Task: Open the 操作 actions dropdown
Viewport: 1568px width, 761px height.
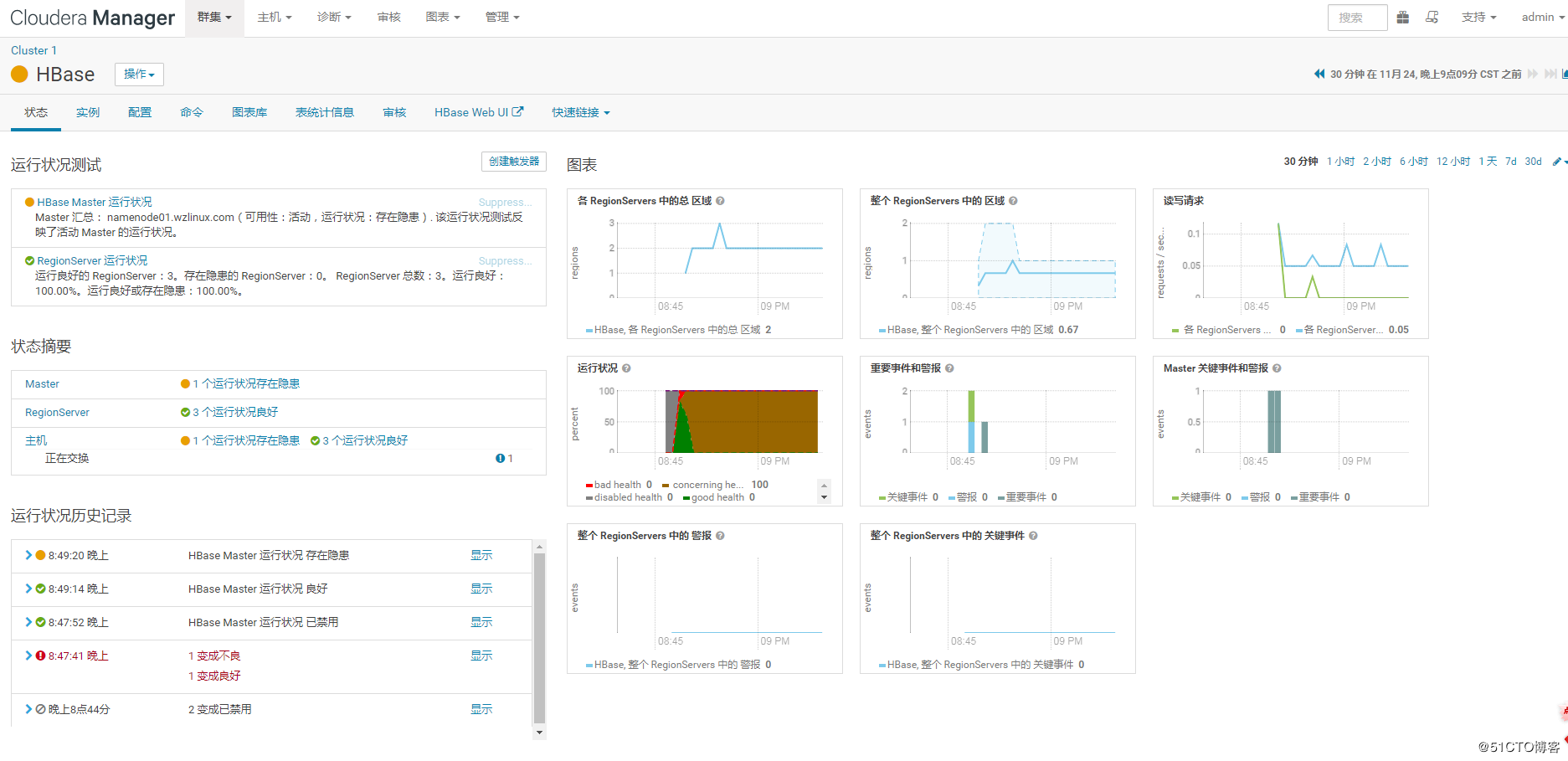Action: click(139, 75)
